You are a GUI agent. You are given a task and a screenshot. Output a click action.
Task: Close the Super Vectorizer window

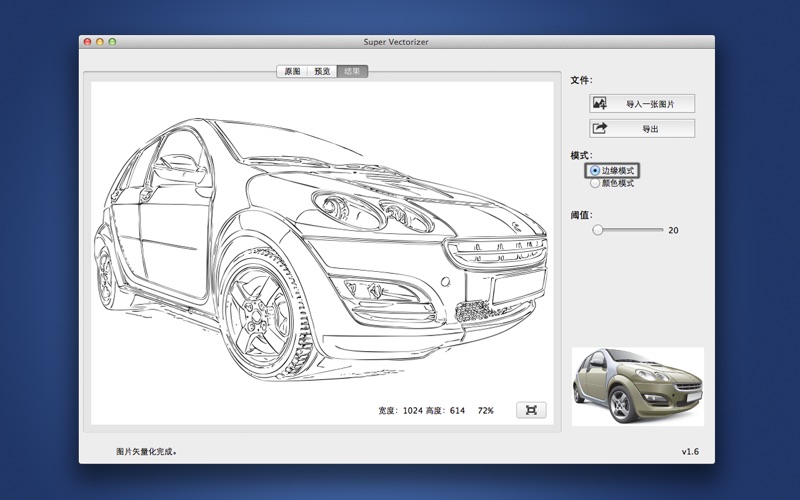point(87,42)
